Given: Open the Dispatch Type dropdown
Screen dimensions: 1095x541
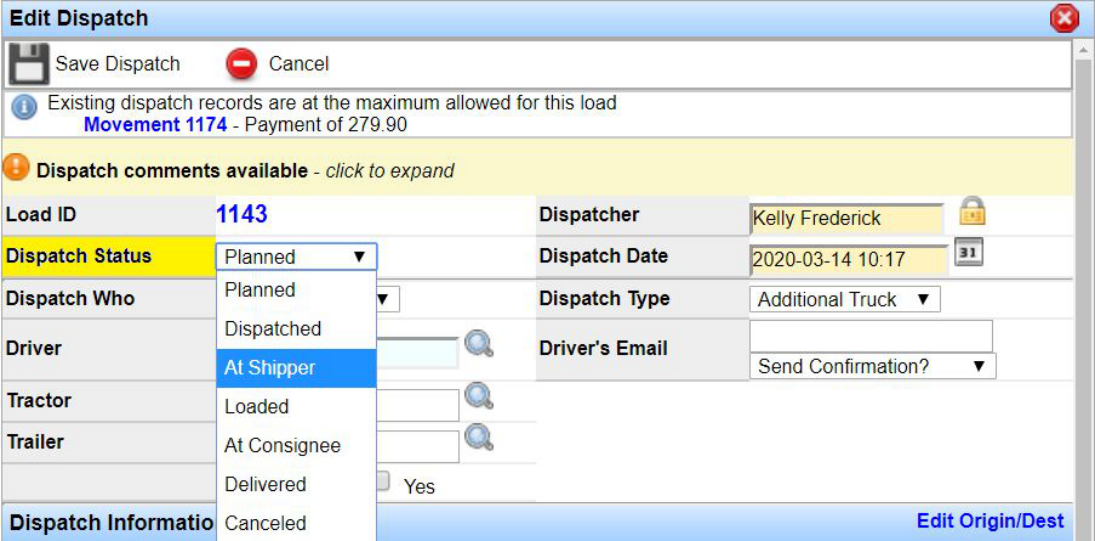Looking at the screenshot, I should click(845, 299).
